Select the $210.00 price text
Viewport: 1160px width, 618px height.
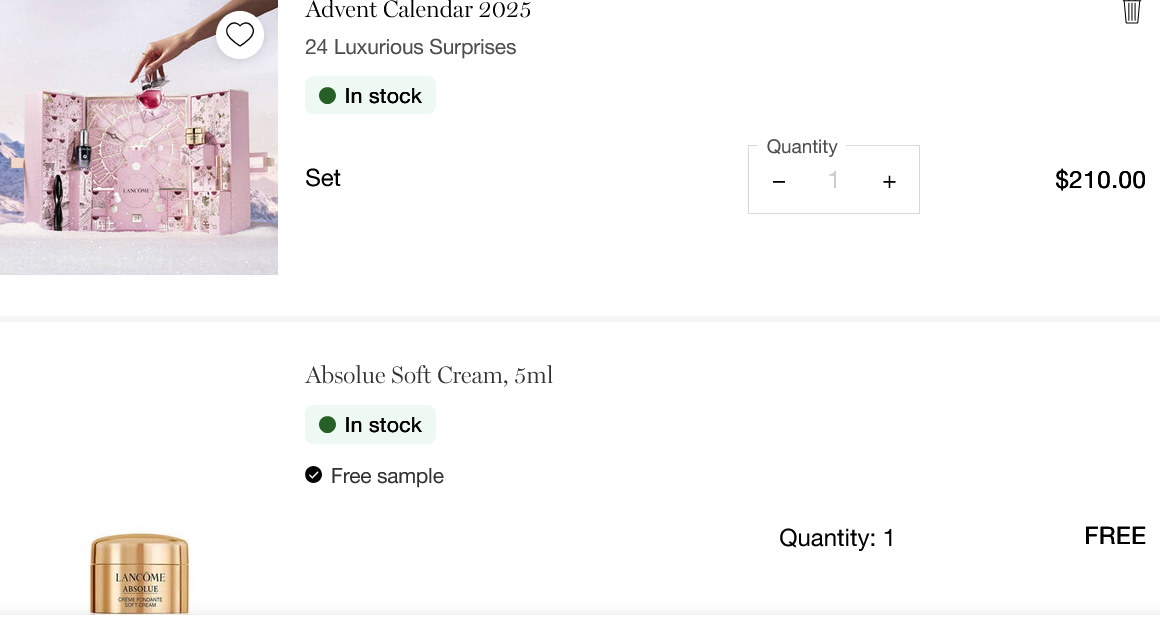[1100, 180]
